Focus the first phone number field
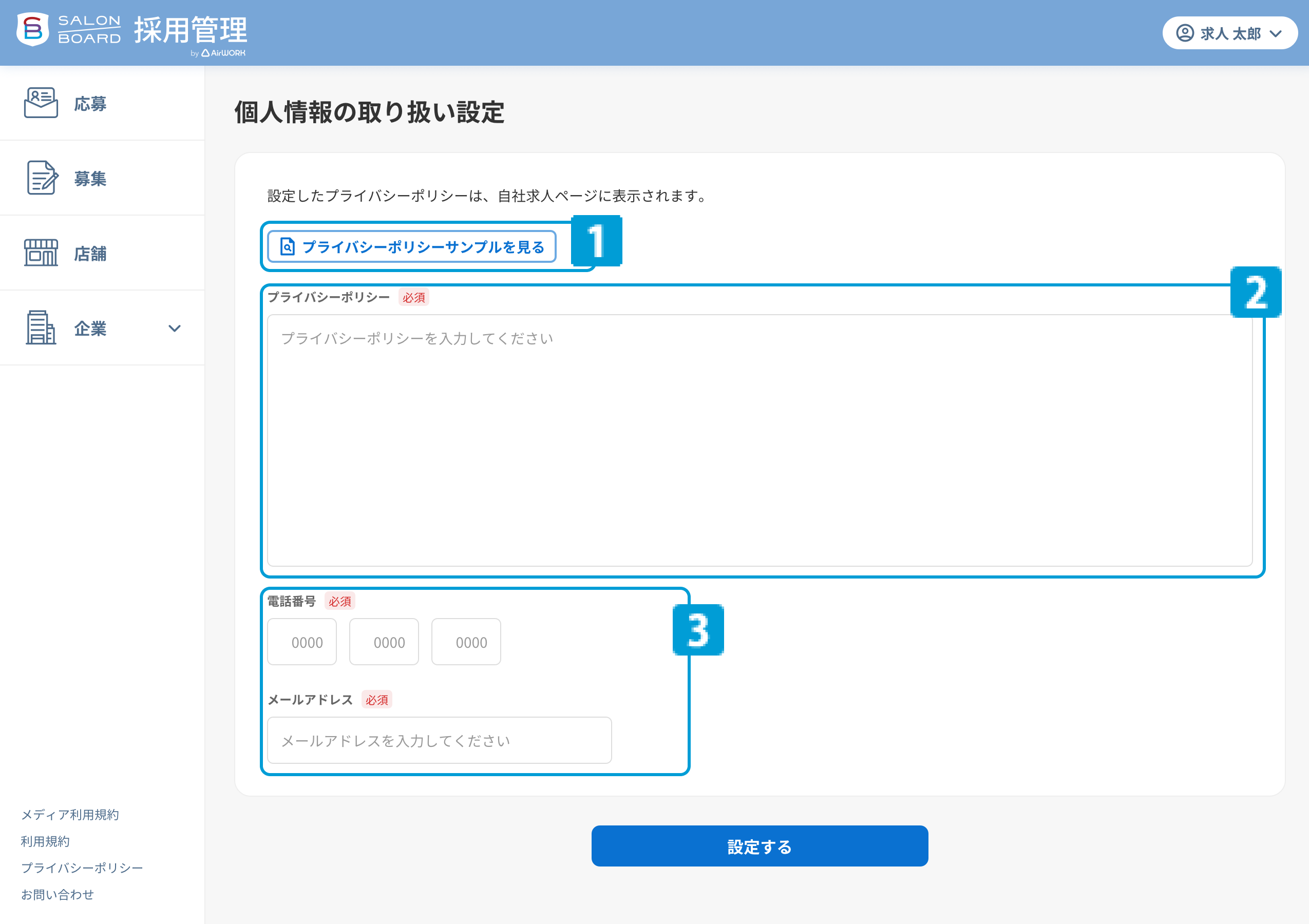 coord(302,642)
